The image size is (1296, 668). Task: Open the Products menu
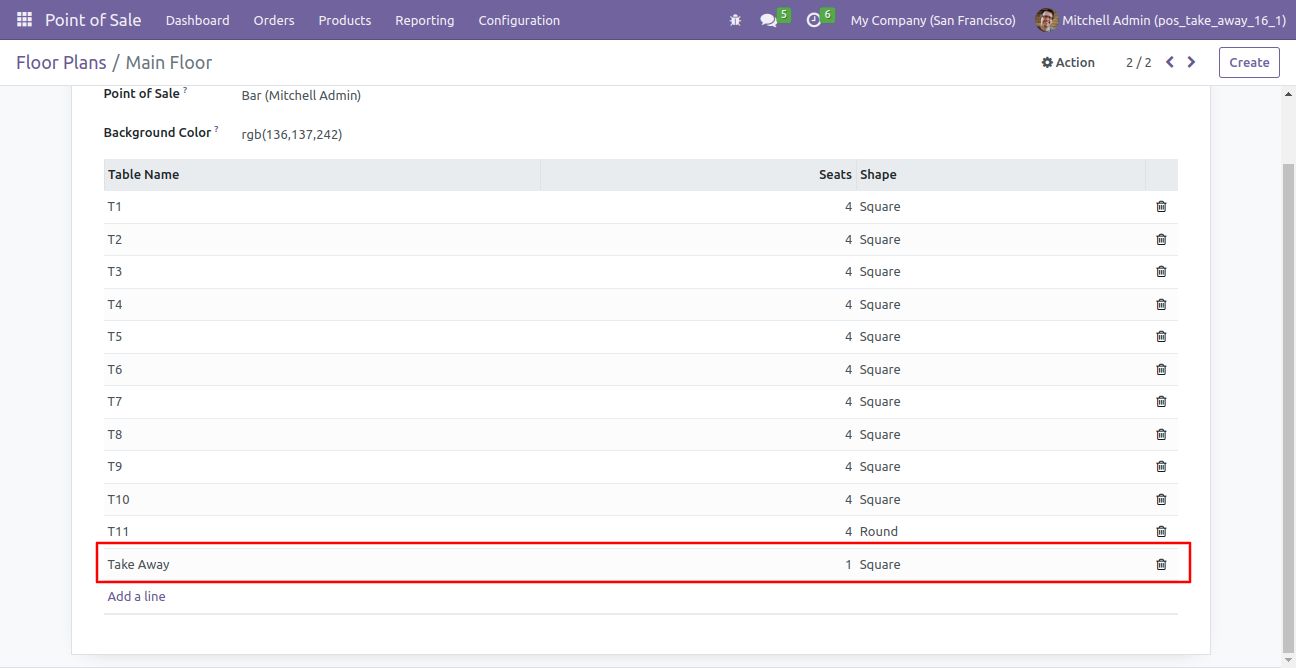point(345,20)
